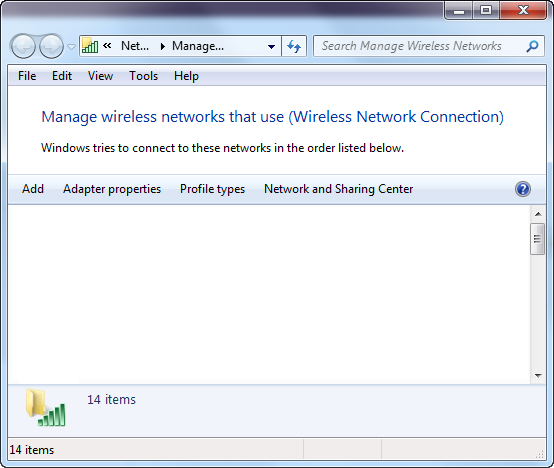Open Network and Sharing Center

(x=338, y=189)
